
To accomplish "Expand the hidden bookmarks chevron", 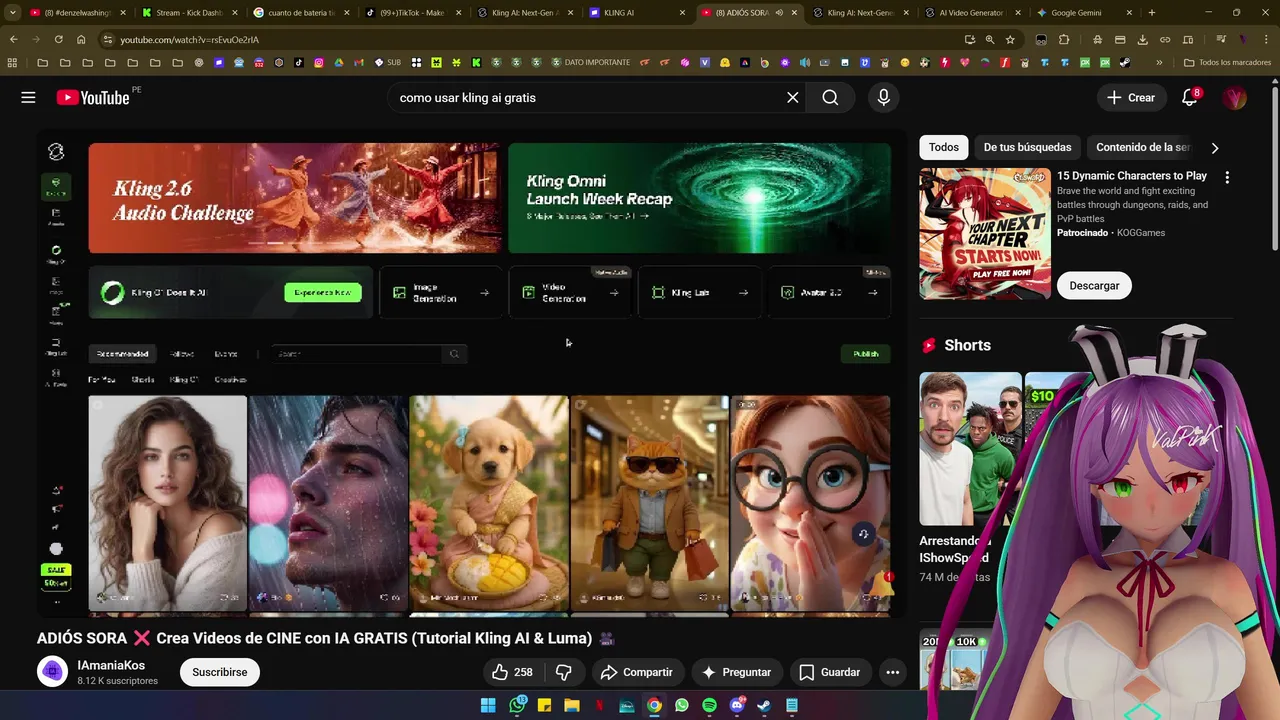I will click(1159, 62).
